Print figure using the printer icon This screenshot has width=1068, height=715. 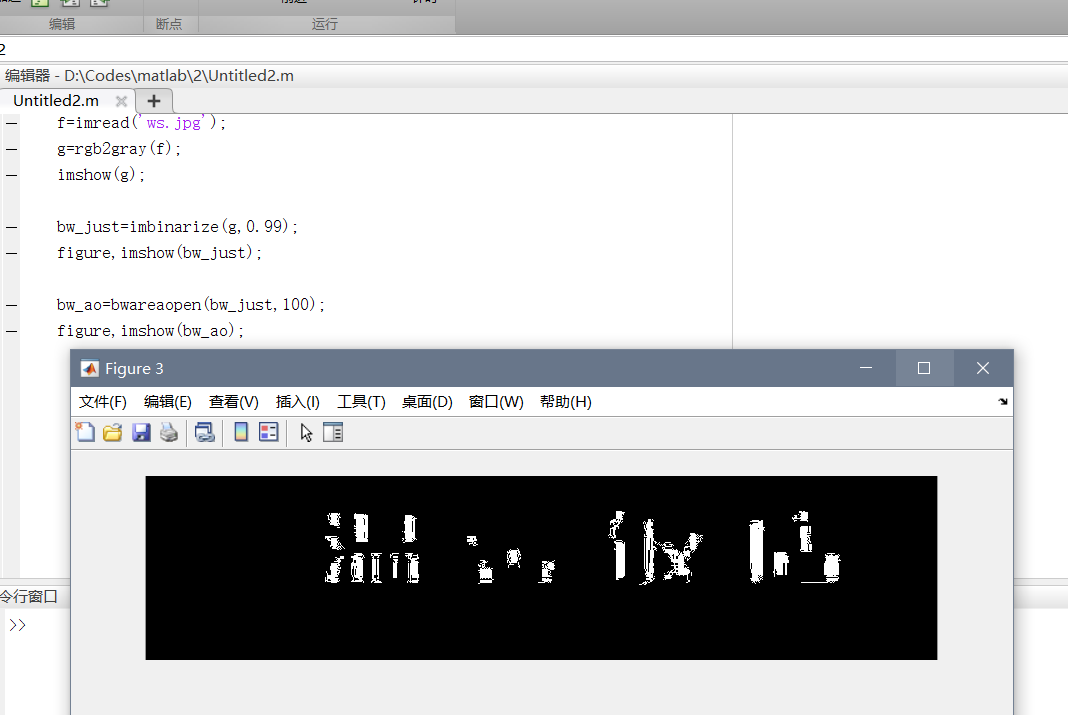[169, 432]
